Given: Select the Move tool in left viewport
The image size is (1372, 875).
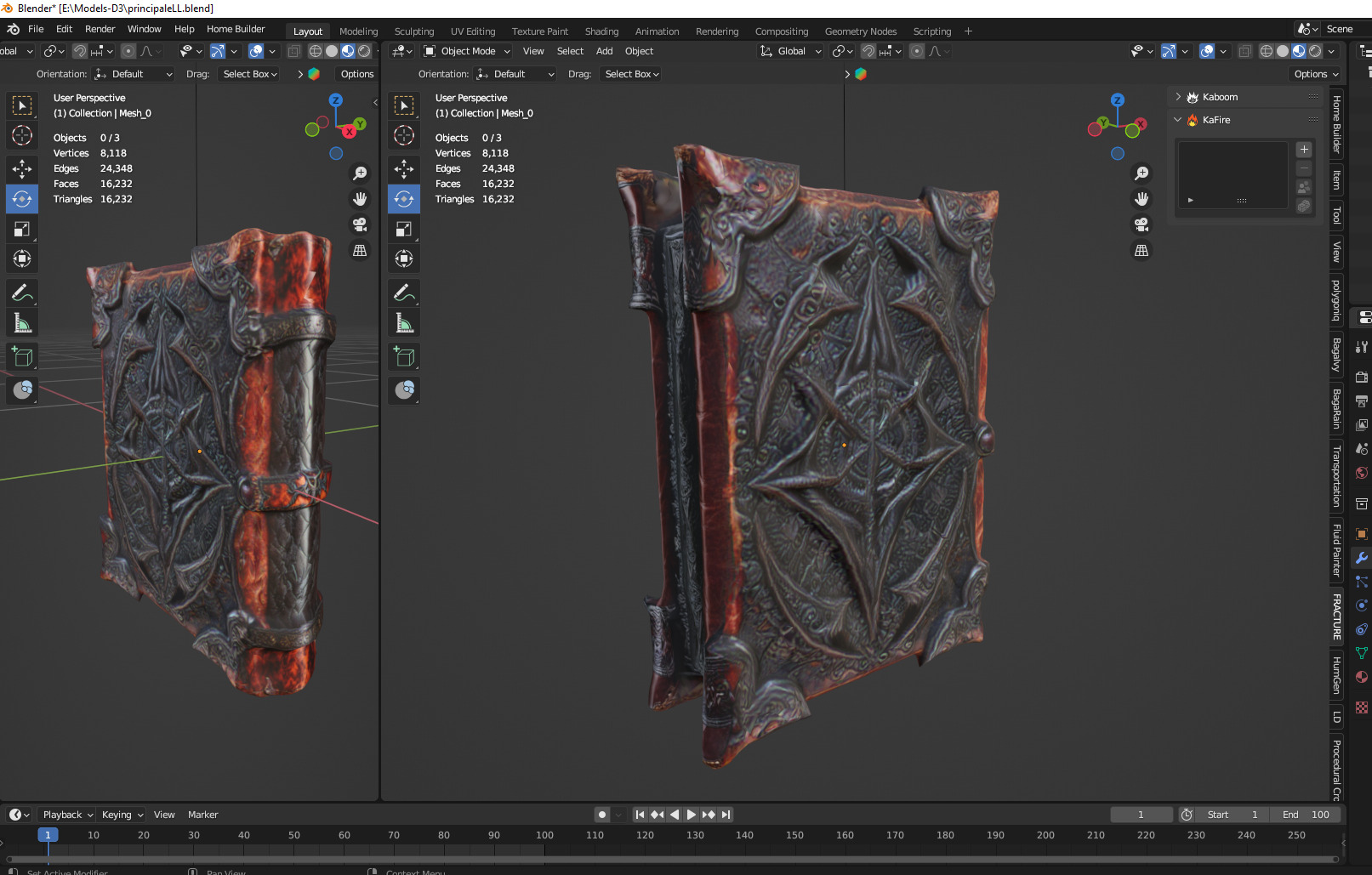Looking at the screenshot, I should click(22, 169).
